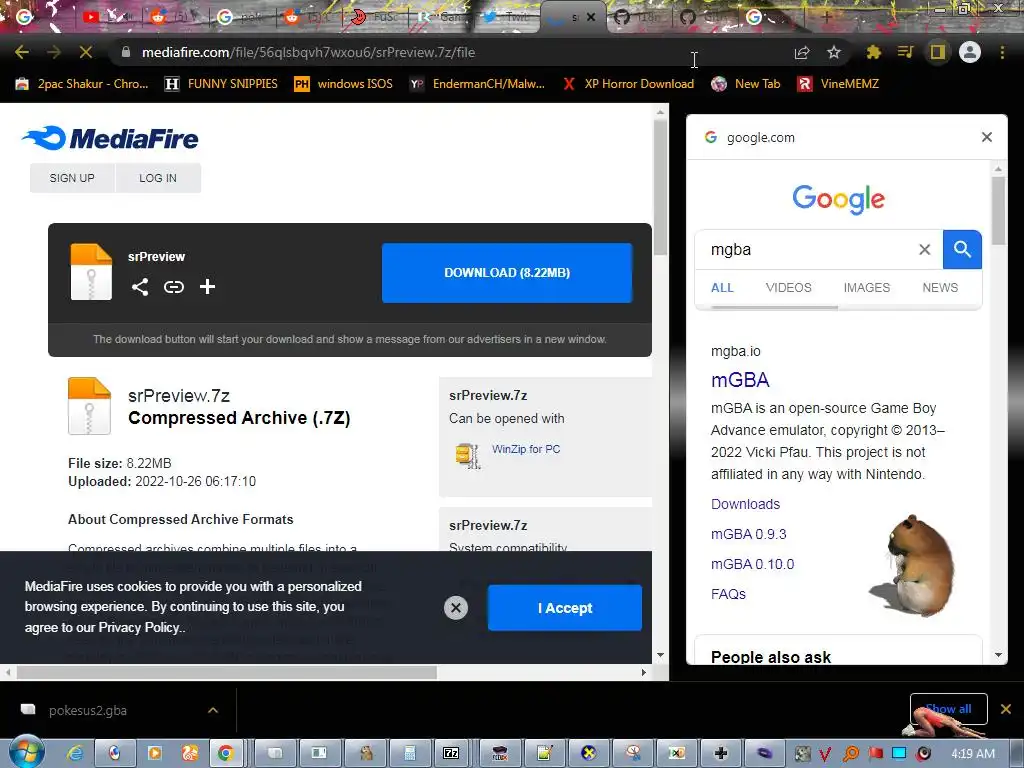This screenshot has height=768, width=1024.
Task: Click the 4:19 AM system clock
Action: pyautogui.click(x=973, y=754)
